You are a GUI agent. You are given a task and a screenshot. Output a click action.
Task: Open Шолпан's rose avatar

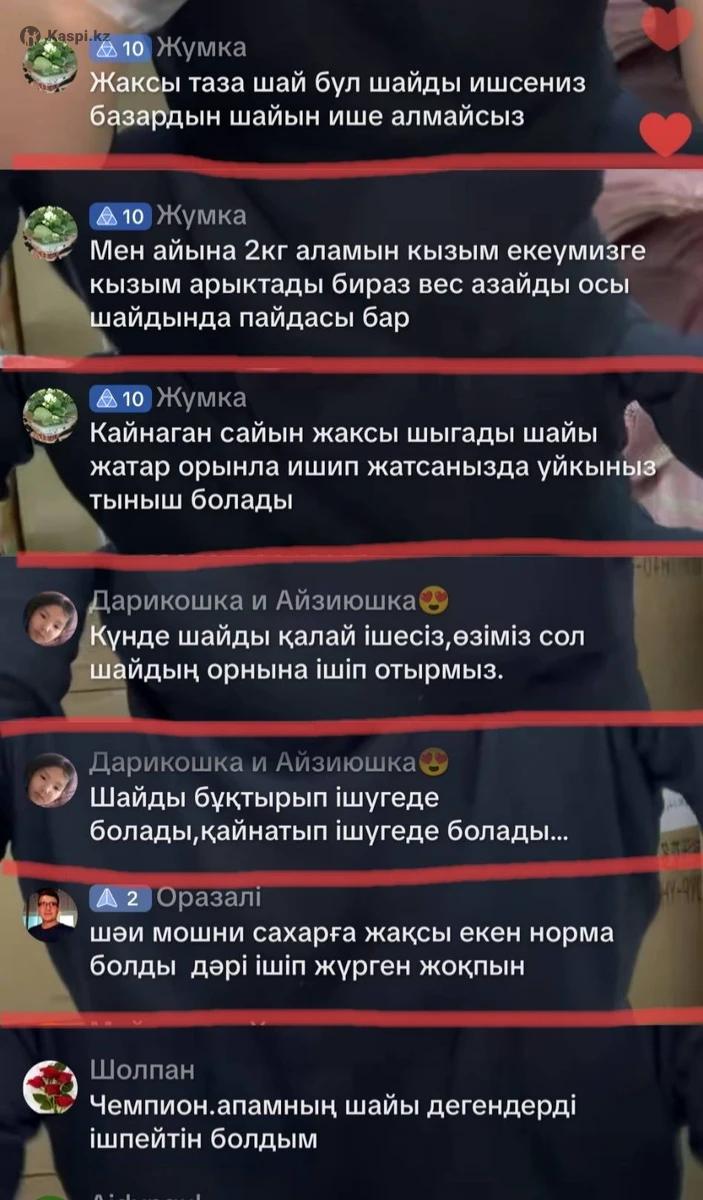tap(51, 1088)
